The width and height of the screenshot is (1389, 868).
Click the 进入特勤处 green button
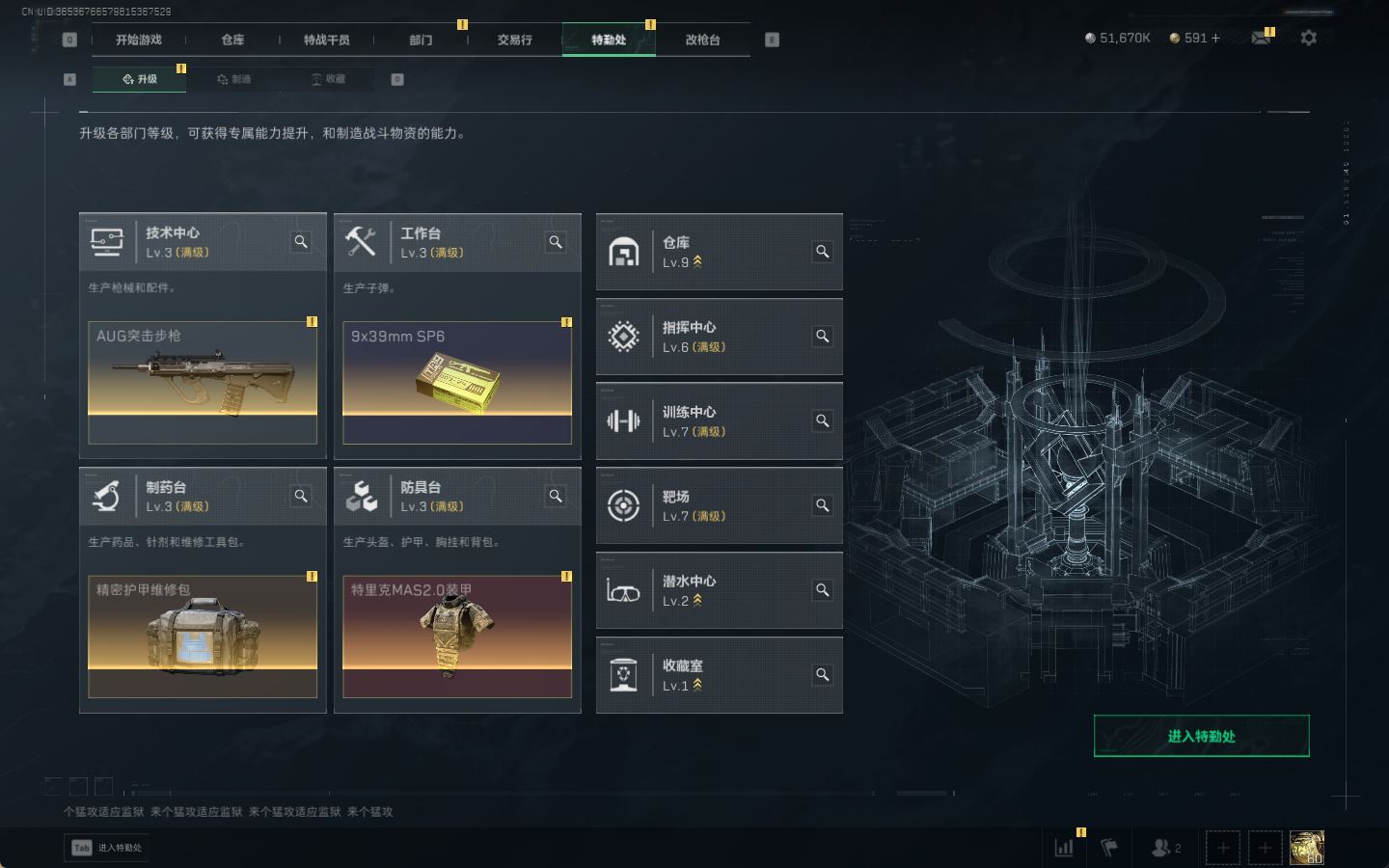pos(1201,736)
